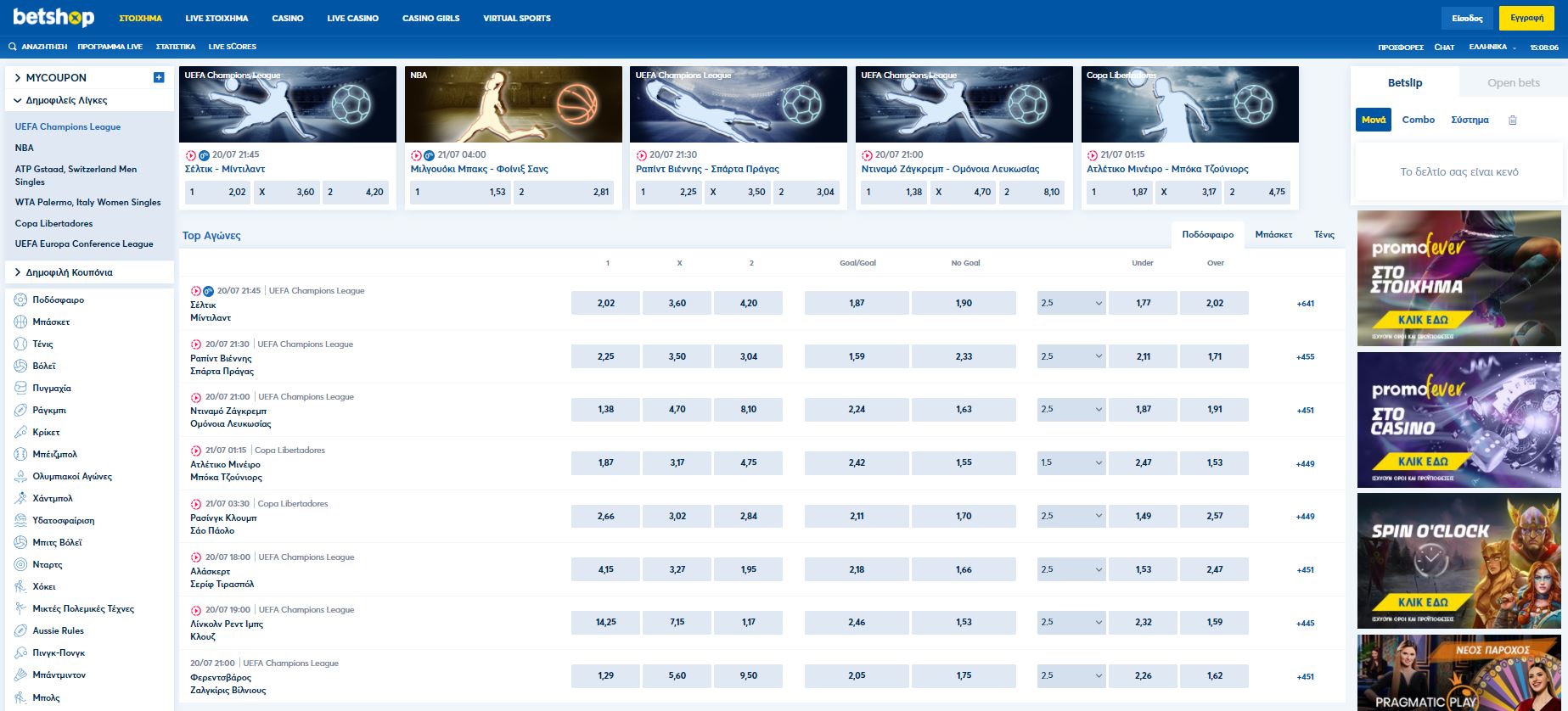Switch bet type to Σύστημα
Image resolution: width=1568 pixels, height=711 pixels.
tap(1470, 120)
